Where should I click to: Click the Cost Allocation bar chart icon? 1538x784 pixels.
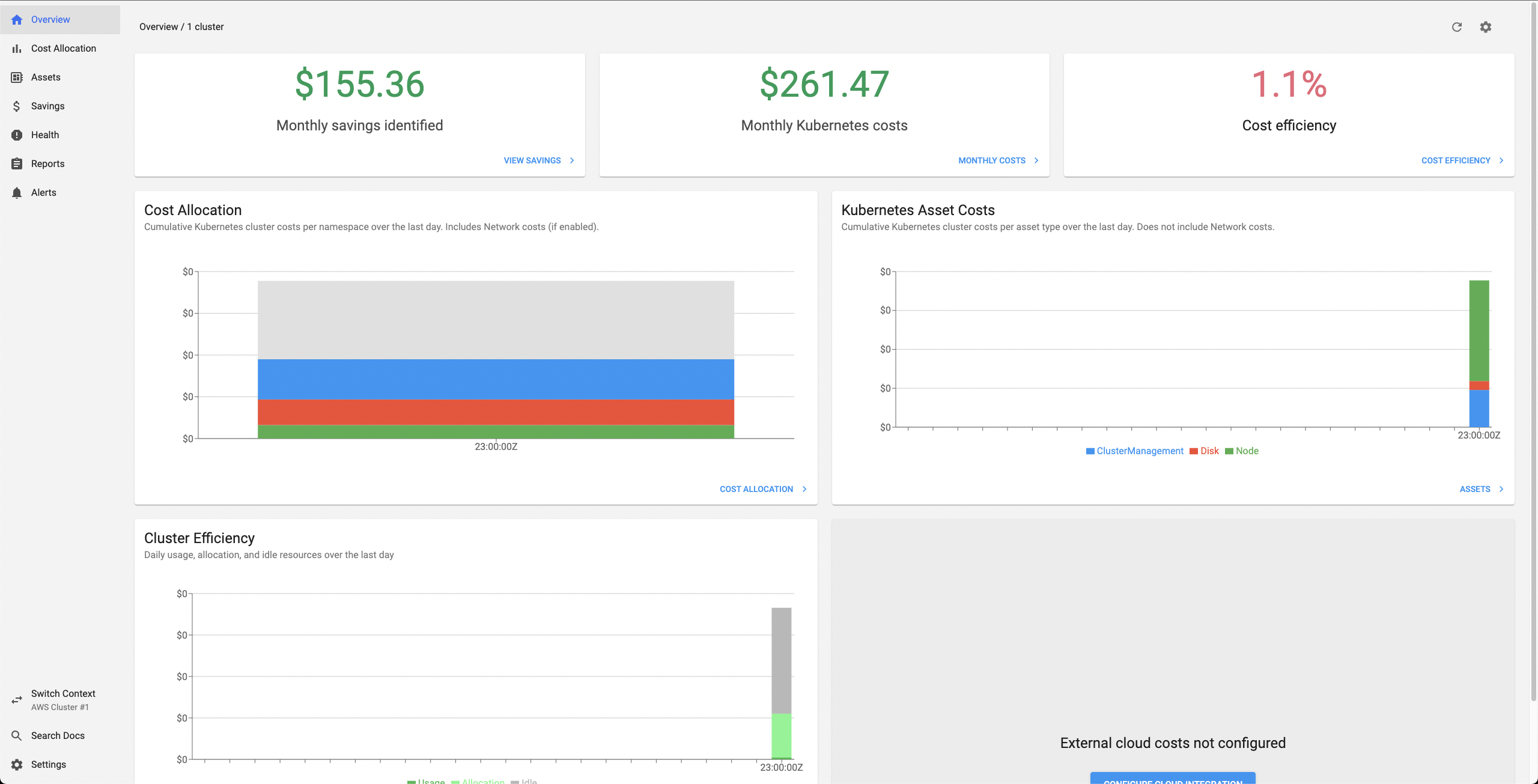[17, 49]
